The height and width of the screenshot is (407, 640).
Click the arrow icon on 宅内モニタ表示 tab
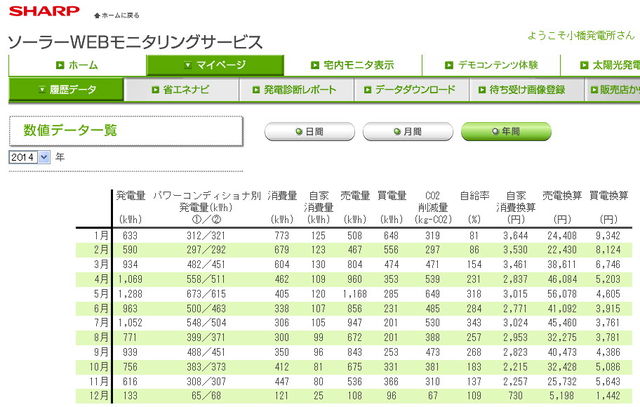click(315, 65)
